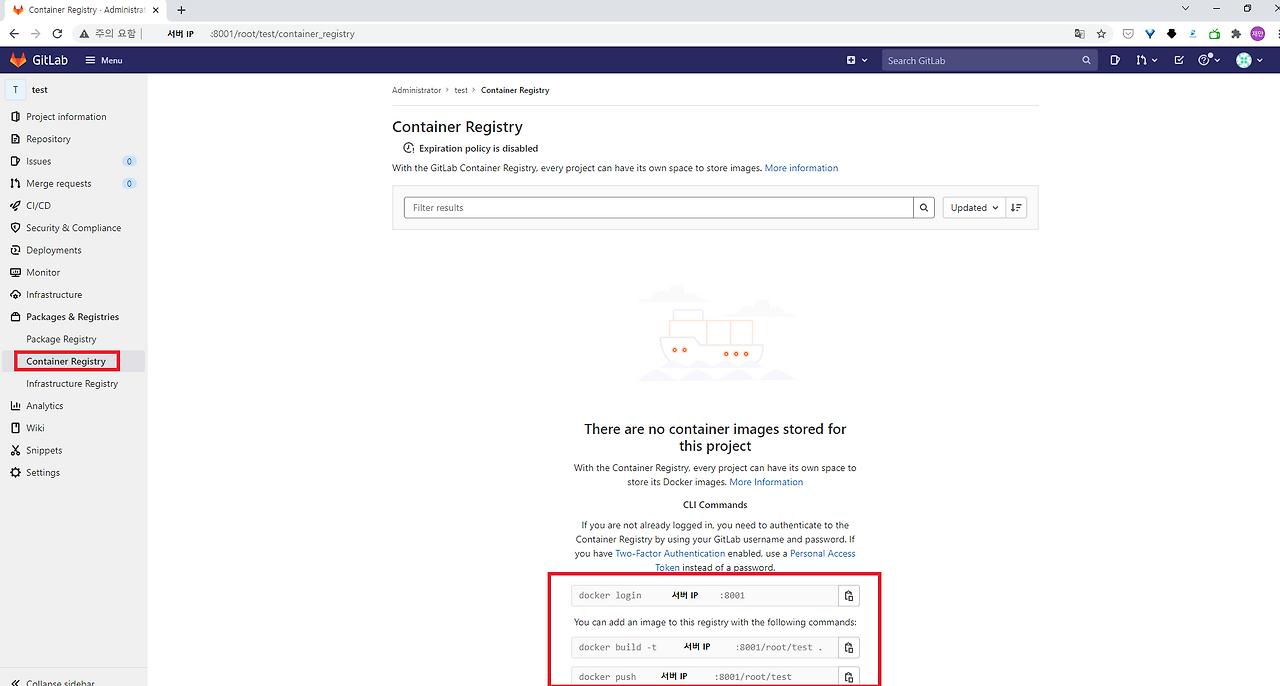The height and width of the screenshot is (686, 1280).
Task: Click the Personal Access Token link
Action: 822,553
